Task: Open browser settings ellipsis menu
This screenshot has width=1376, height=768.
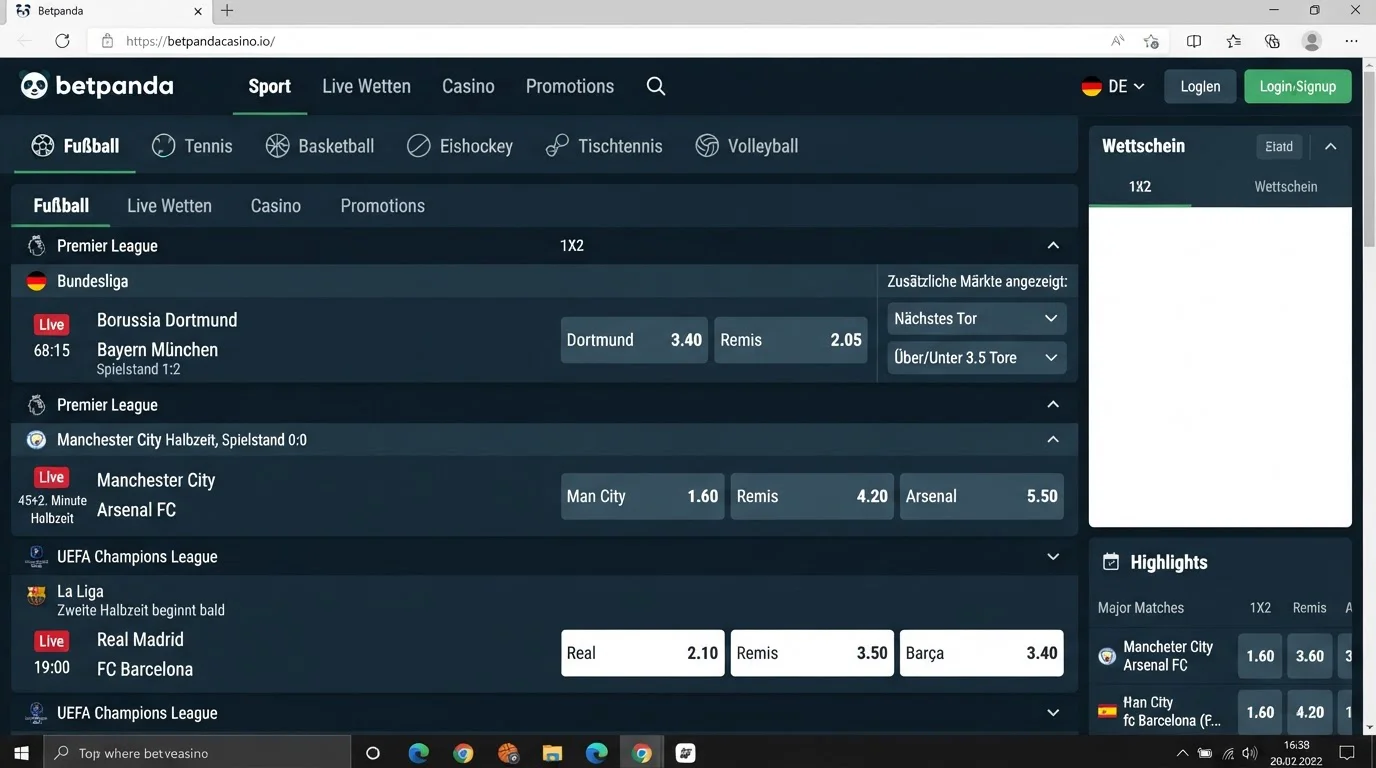Action: [x=1352, y=41]
